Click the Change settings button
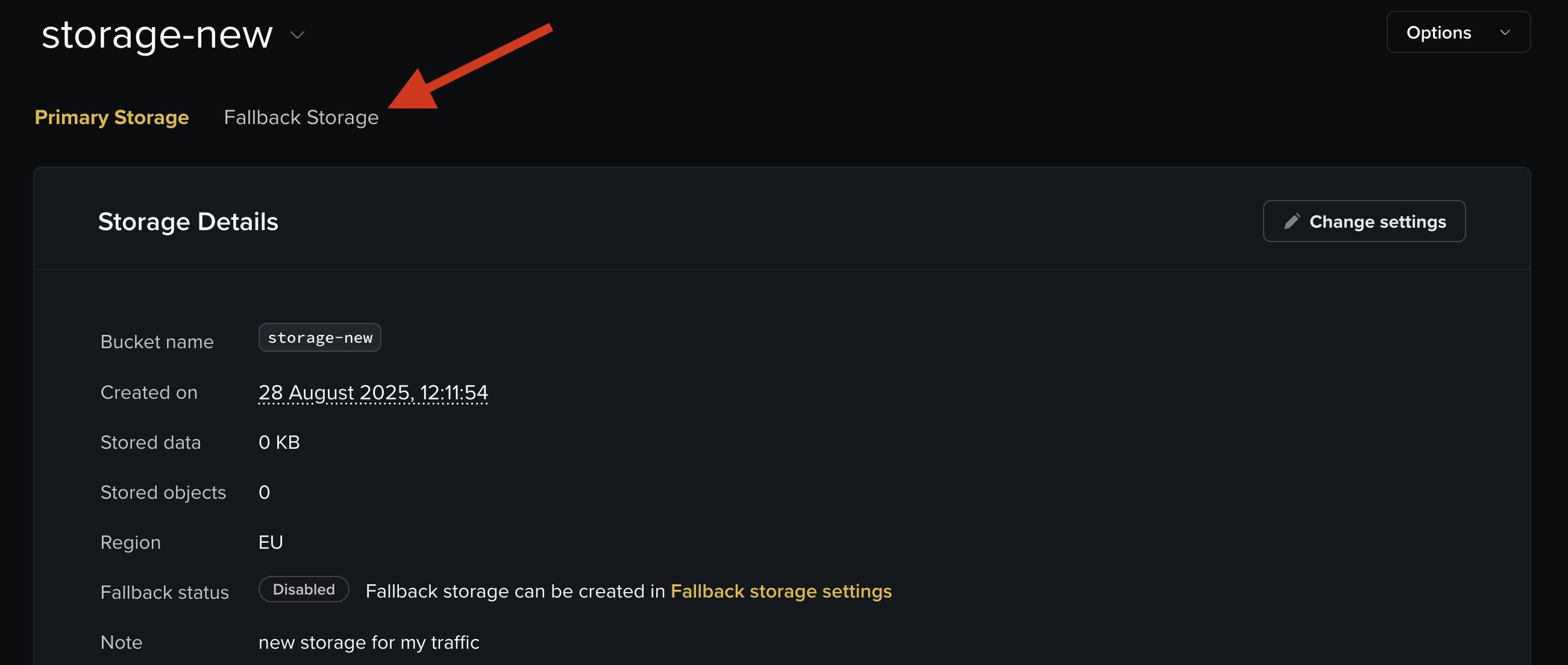 coord(1364,222)
